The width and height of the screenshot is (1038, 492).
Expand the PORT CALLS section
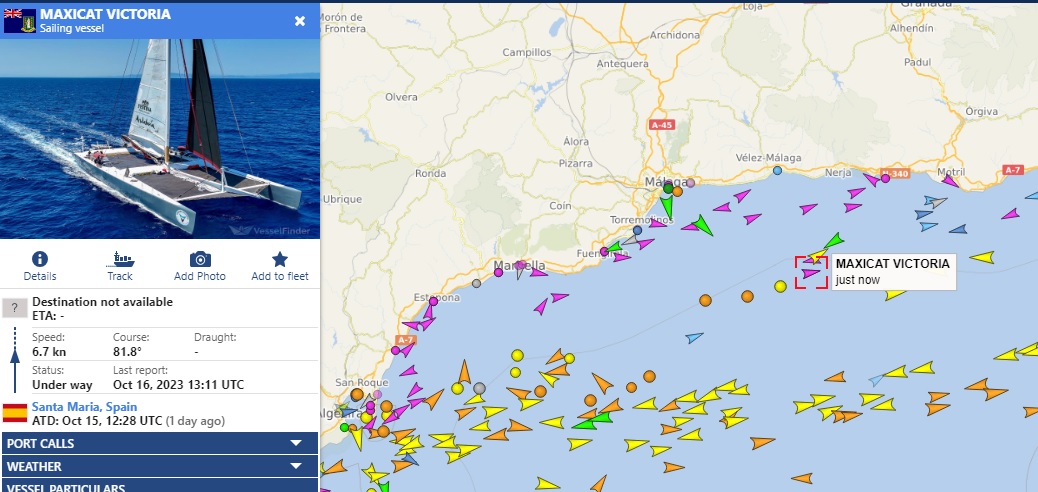pyautogui.click(x=160, y=443)
